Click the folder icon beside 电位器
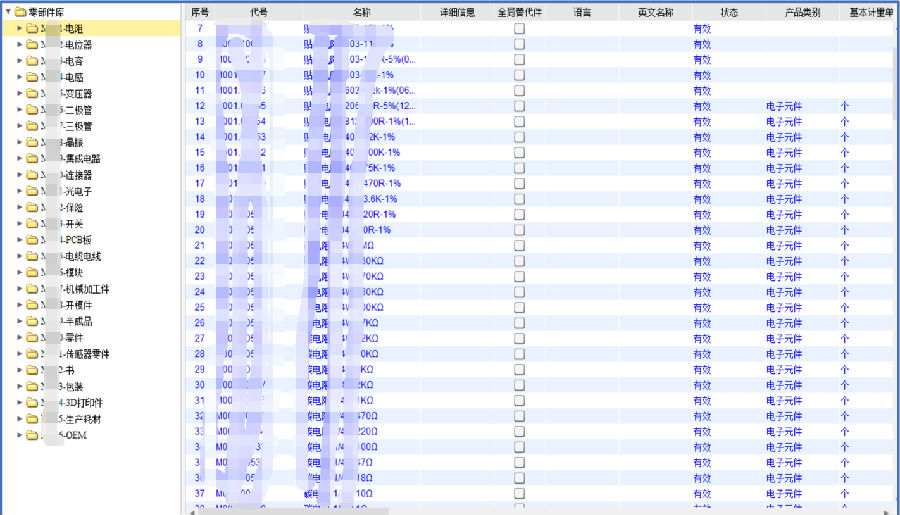 coord(32,44)
